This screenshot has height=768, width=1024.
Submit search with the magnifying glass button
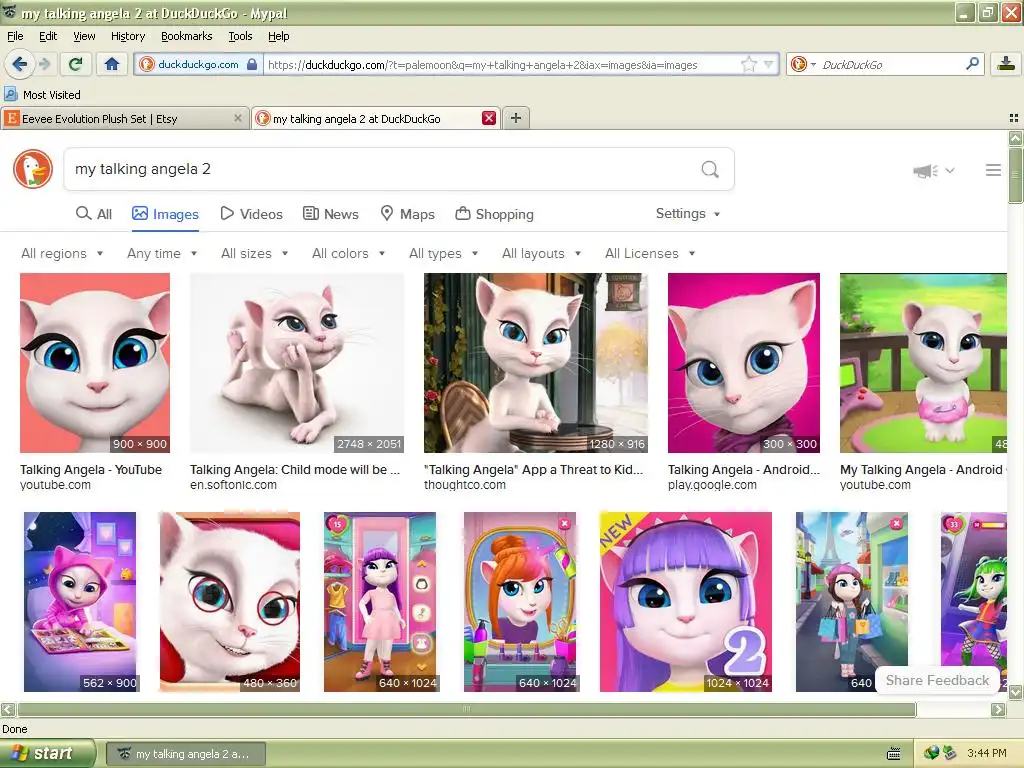pos(710,170)
